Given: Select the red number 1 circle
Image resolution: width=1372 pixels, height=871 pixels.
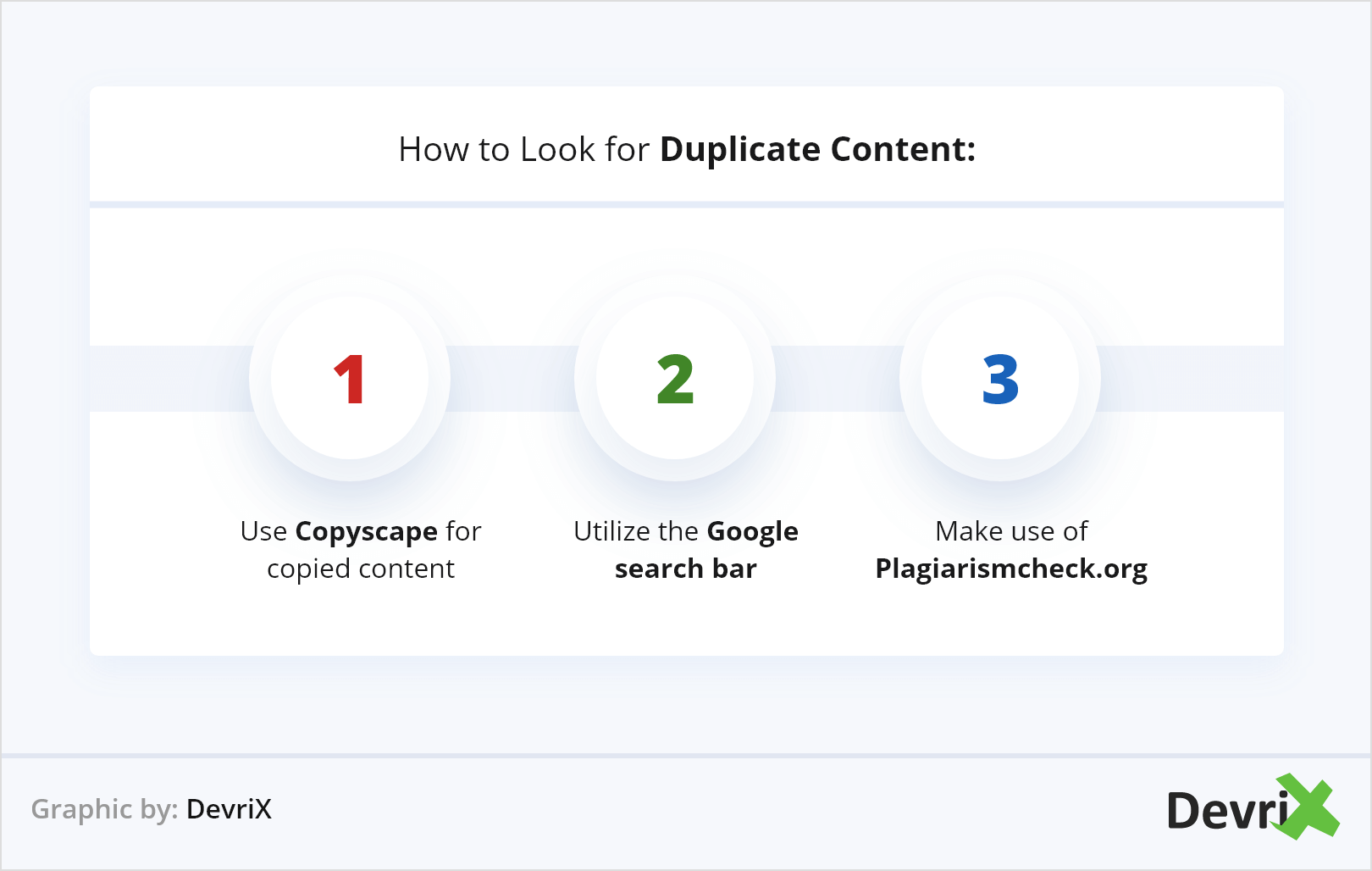Looking at the screenshot, I should [350, 378].
